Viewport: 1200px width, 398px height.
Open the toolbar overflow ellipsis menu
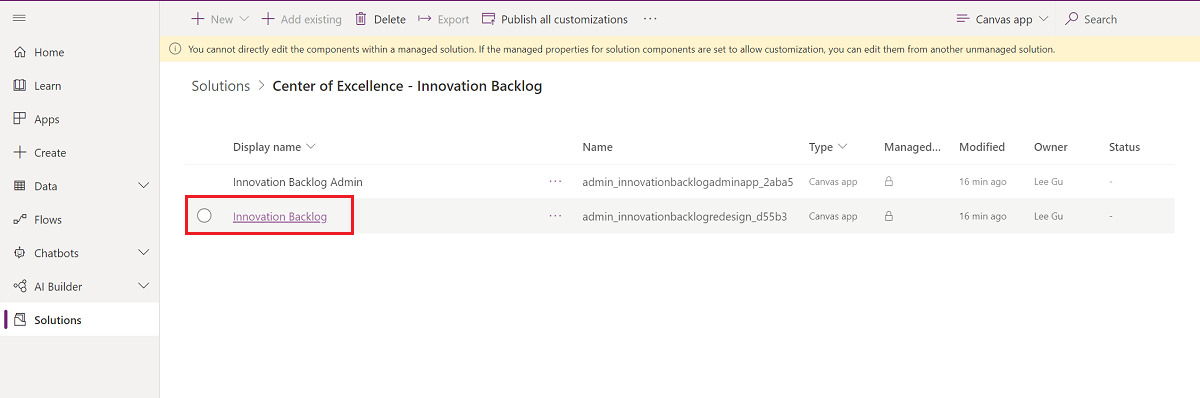650,19
